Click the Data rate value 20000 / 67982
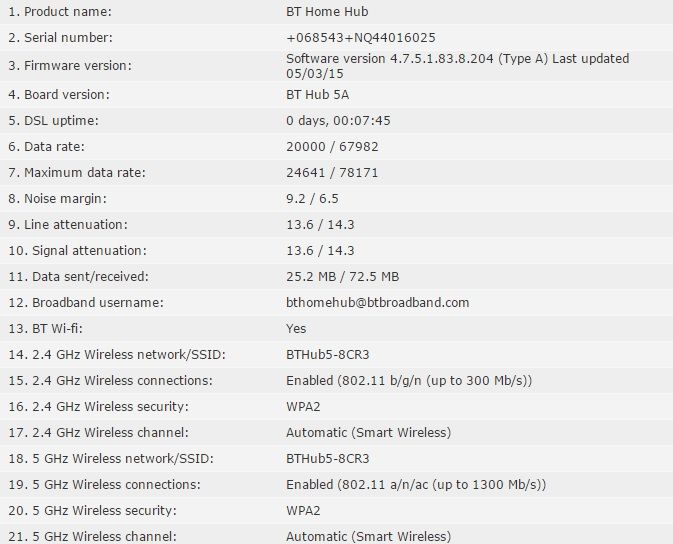The image size is (673, 544). pyautogui.click(x=332, y=147)
